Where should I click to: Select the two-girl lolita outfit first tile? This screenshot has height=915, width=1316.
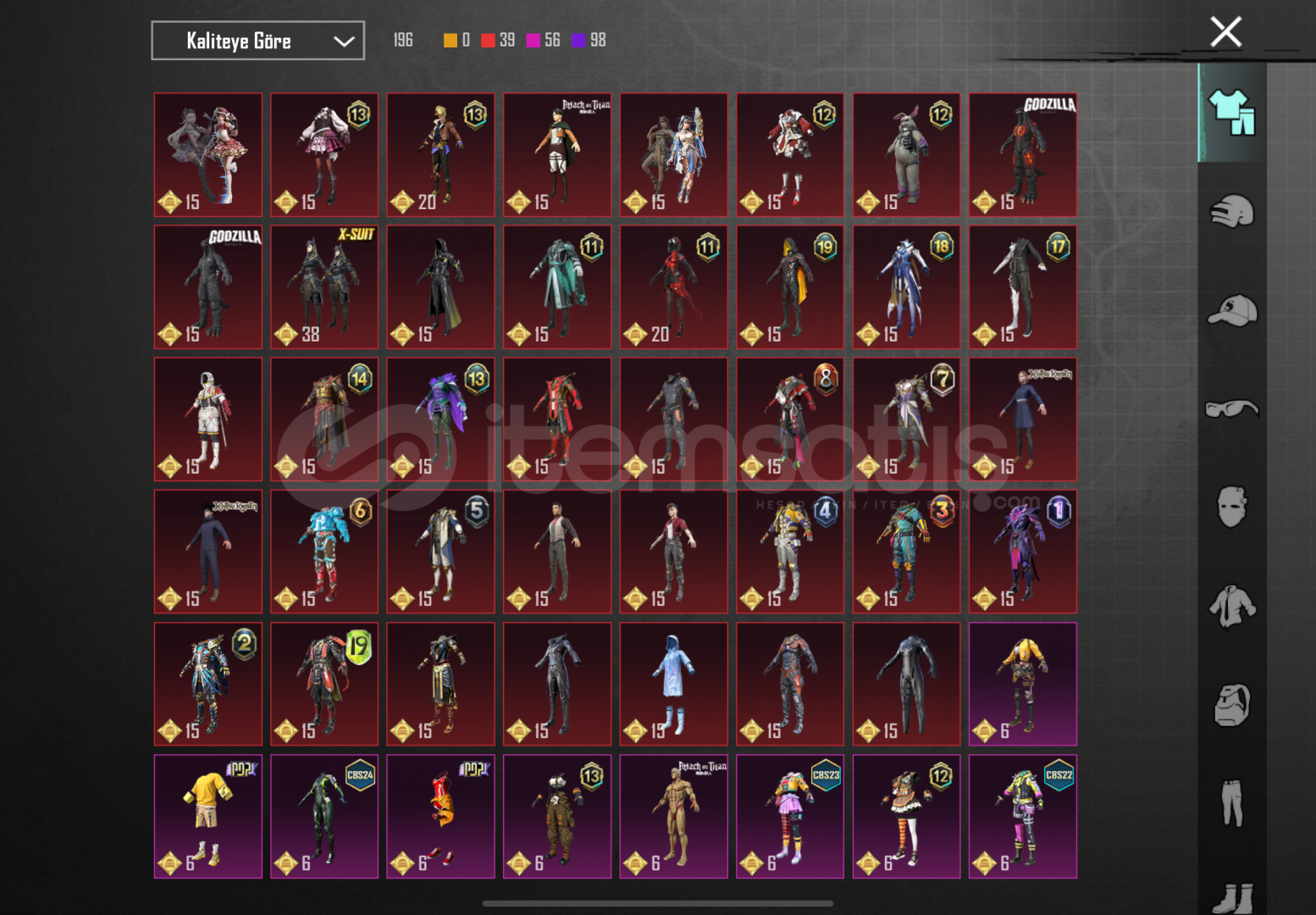pos(208,155)
